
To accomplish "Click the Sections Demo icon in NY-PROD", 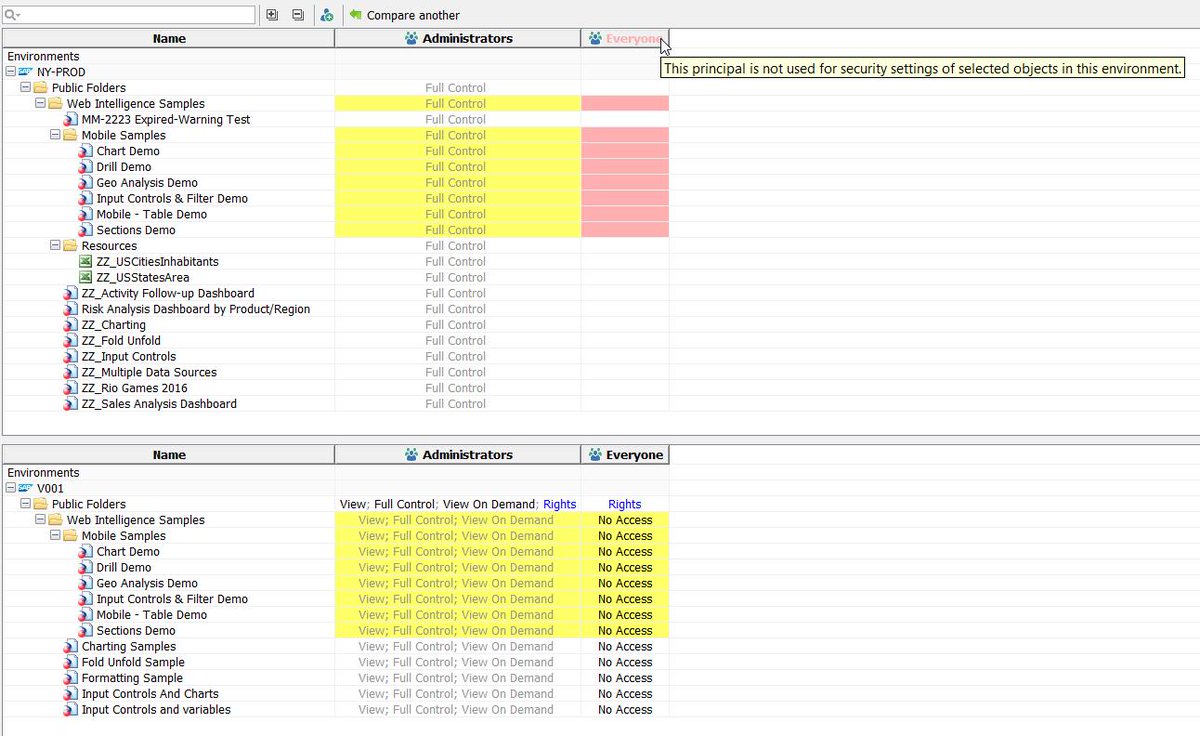I will tap(86, 230).
